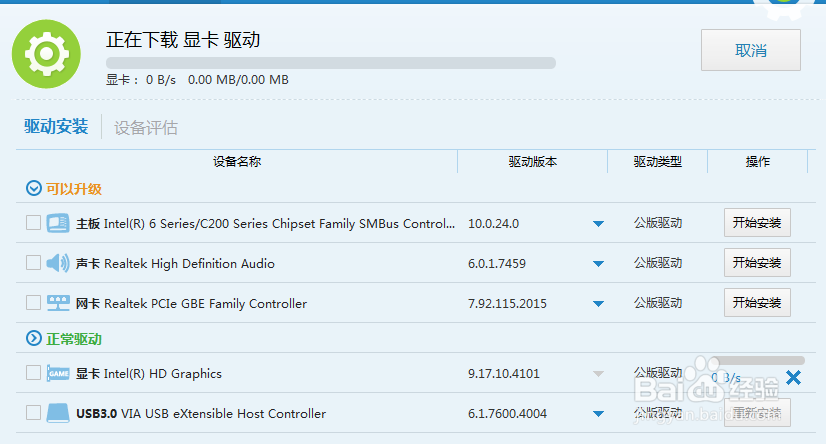The height and width of the screenshot is (444, 826).
Task: Start install for Realtek network driver
Action: coord(757,302)
